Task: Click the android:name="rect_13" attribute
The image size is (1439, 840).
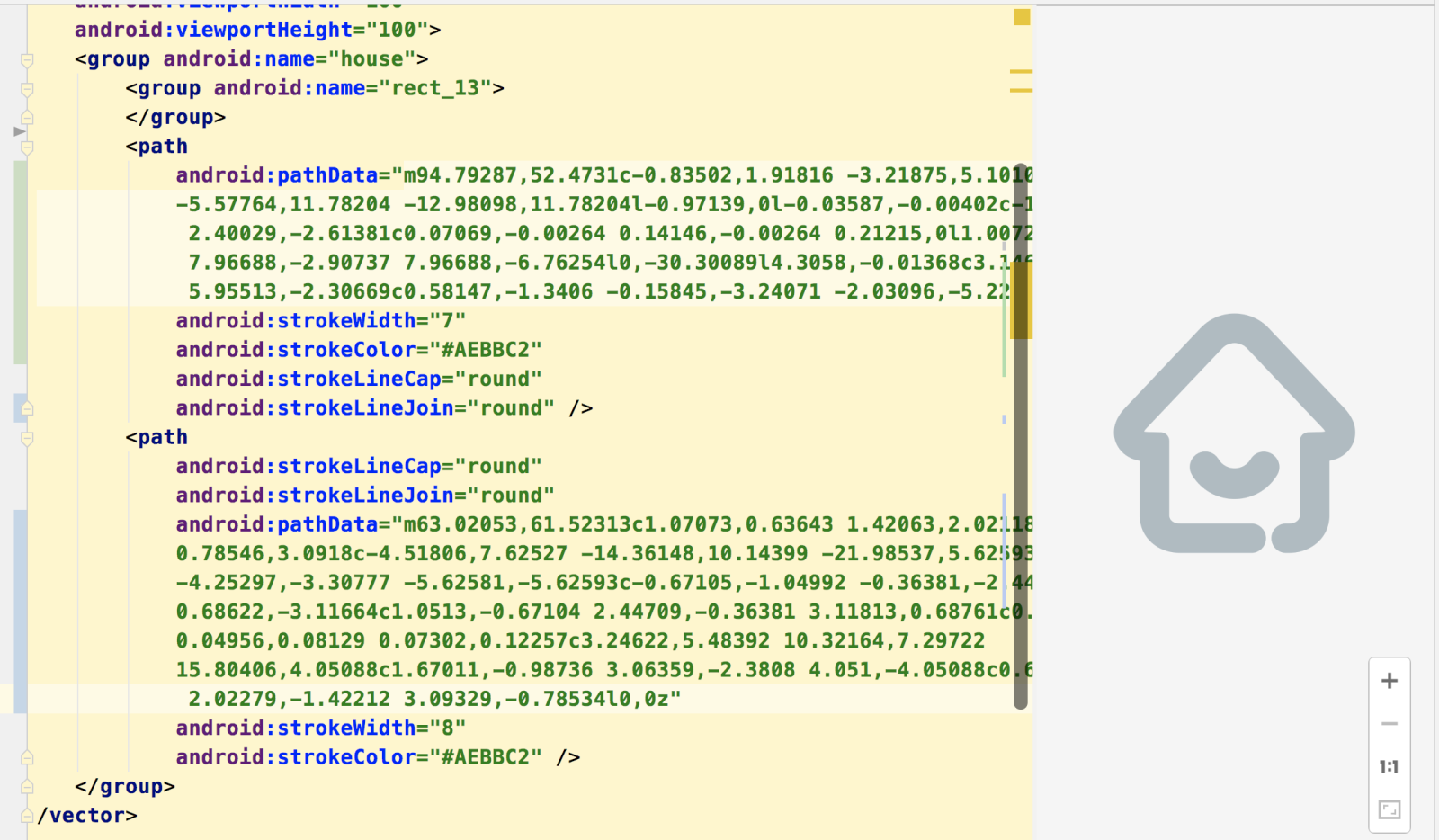Action: tap(352, 88)
